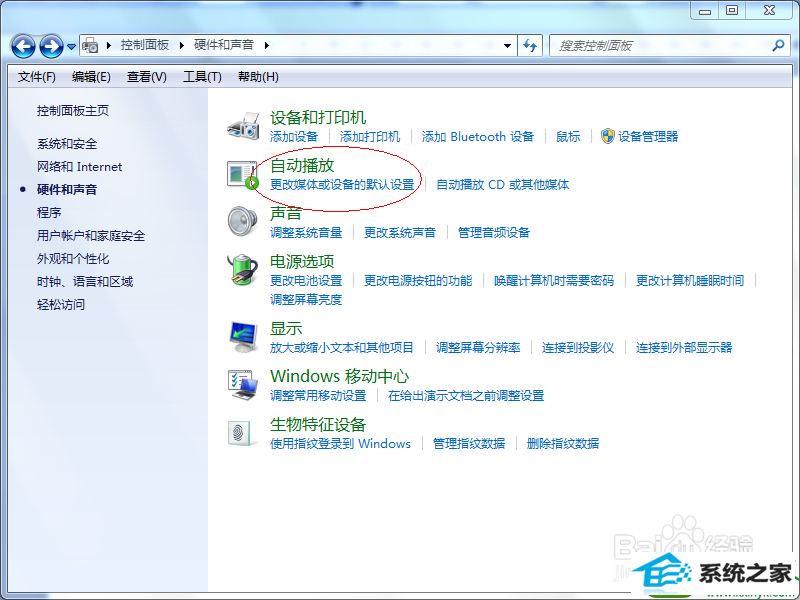
Task: Click 连接到投影仪 link
Action: 578,348
